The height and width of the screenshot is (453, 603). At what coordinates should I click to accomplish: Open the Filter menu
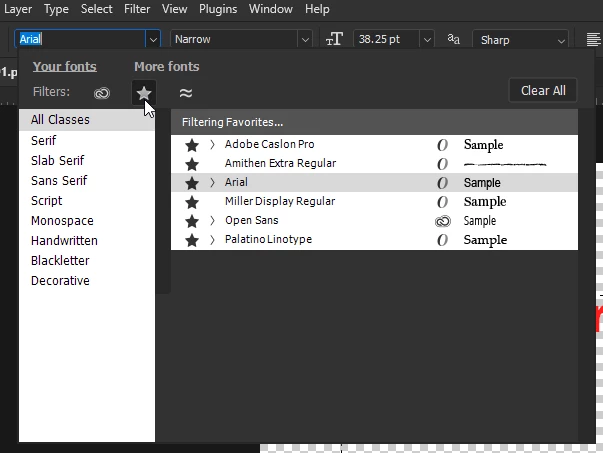click(137, 9)
